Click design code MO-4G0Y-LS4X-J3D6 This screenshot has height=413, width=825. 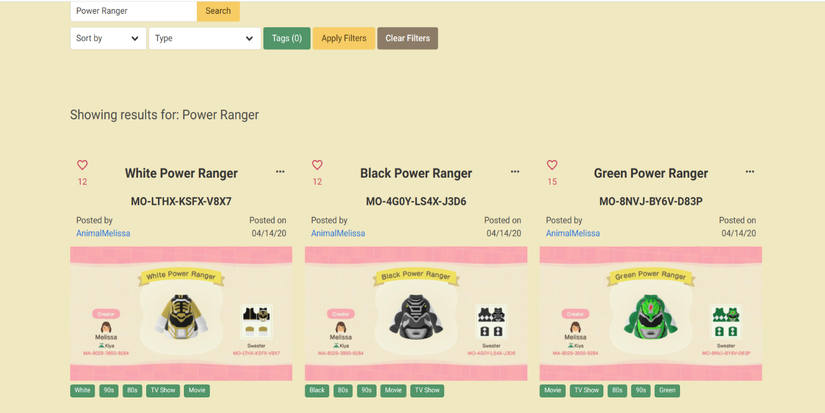416,202
